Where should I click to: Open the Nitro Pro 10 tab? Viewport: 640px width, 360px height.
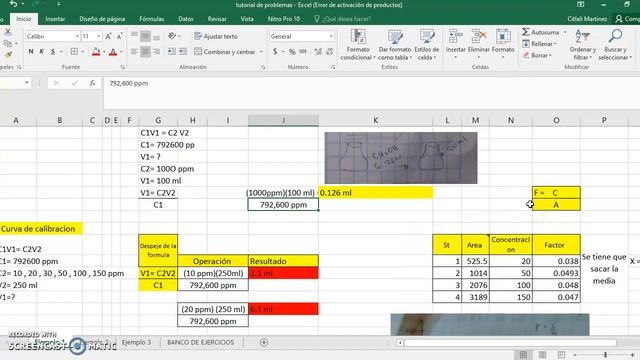tap(284, 19)
